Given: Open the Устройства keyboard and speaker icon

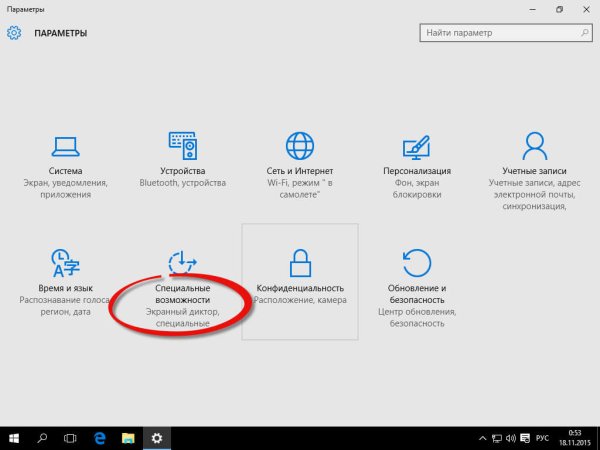Looking at the screenshot, I should 183,146.
